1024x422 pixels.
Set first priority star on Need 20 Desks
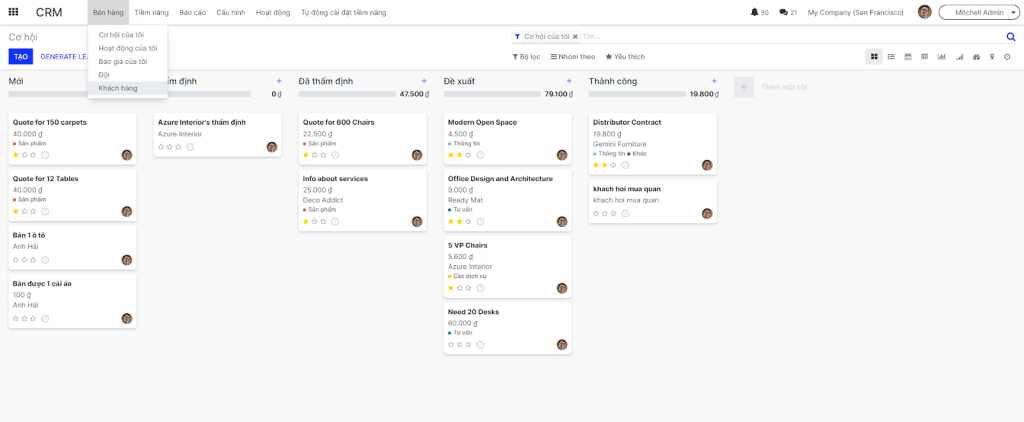tap(451, 344)
